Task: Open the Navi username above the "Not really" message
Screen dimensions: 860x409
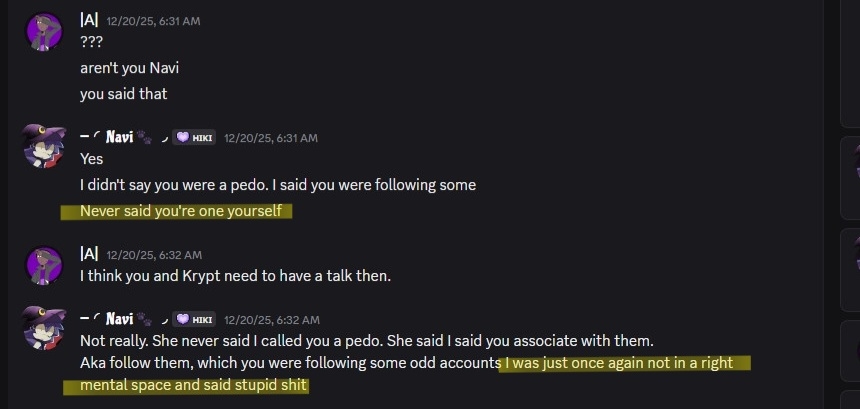Action: pos(119,319)
